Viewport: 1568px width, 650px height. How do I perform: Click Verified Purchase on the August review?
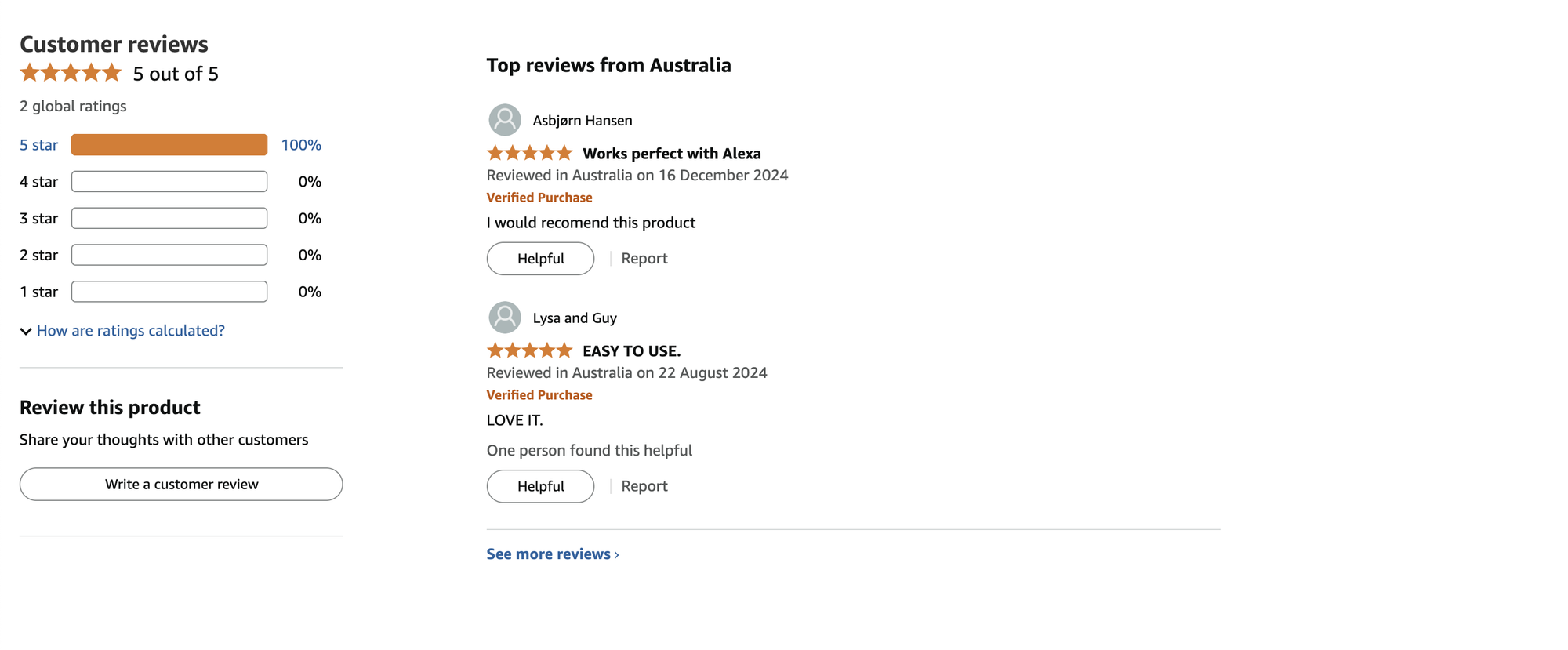tap(539, 394)
